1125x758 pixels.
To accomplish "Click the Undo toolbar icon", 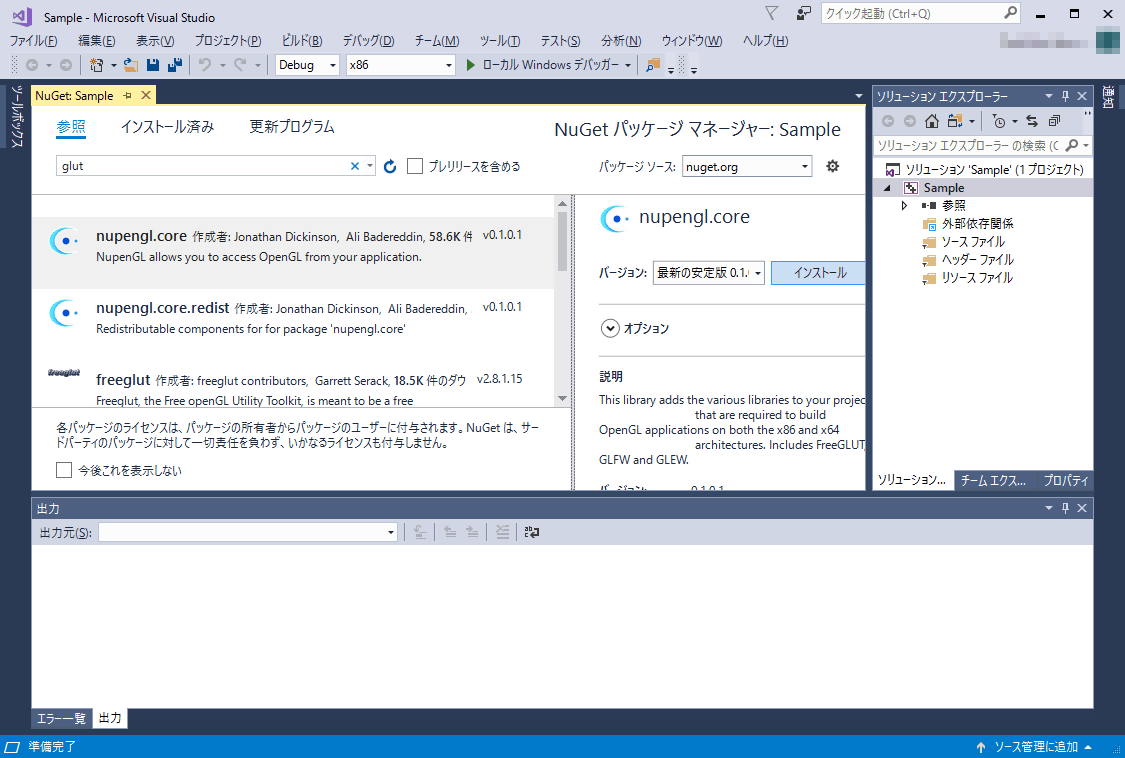I will point(205,65).
